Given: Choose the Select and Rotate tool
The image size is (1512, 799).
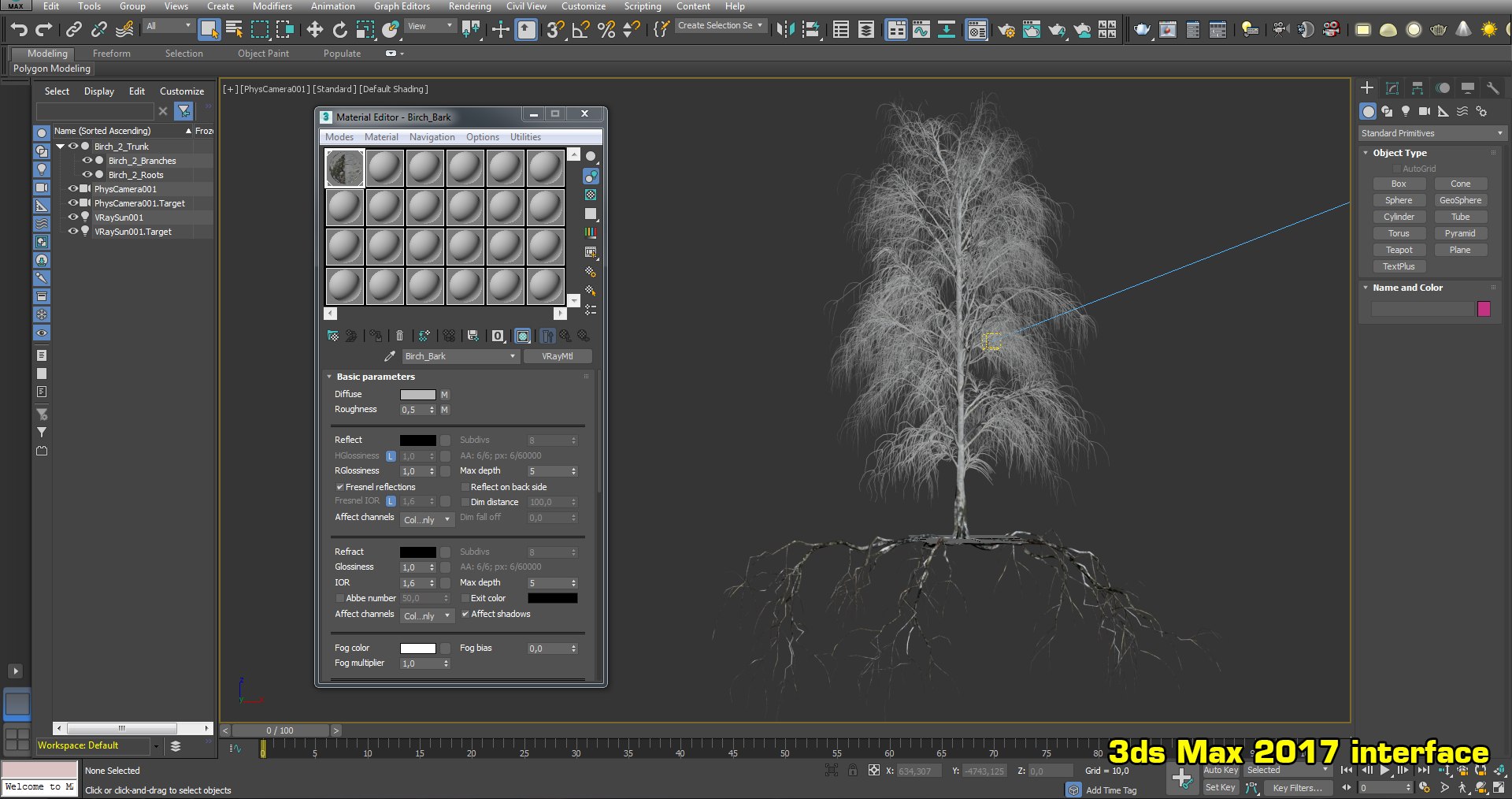Looking at the screenshot, I should [340, 30].
